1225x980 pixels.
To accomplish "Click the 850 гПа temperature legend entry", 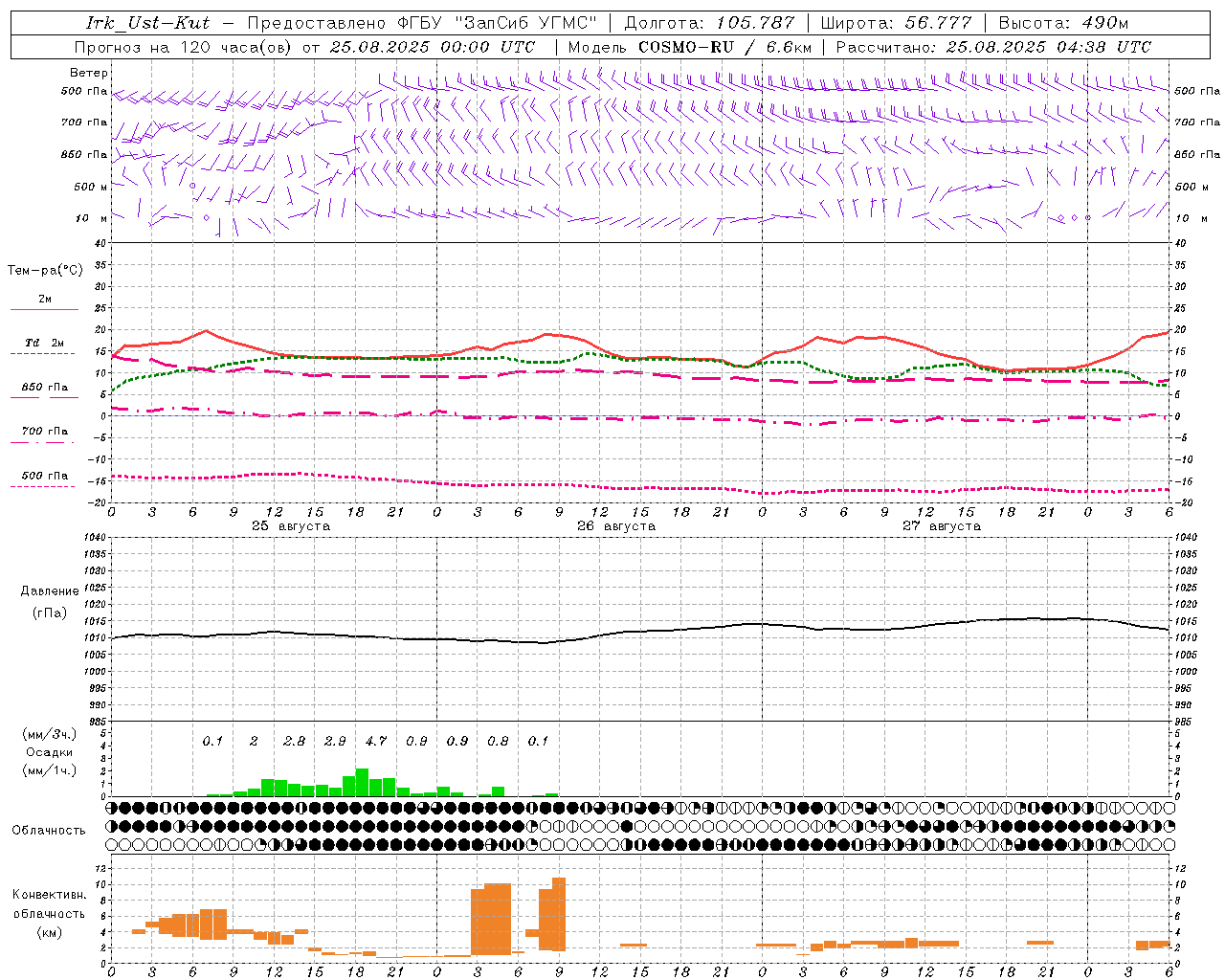I will point(45,388).
